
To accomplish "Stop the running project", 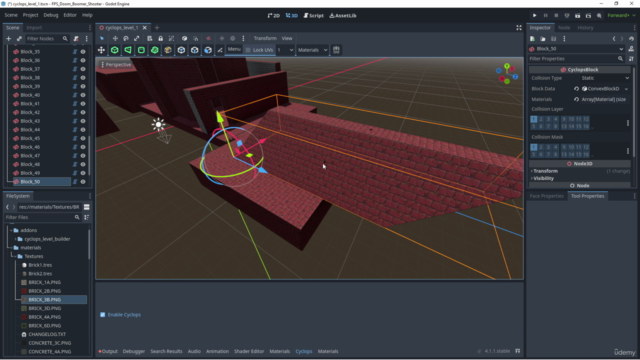I will pos(556,16).
